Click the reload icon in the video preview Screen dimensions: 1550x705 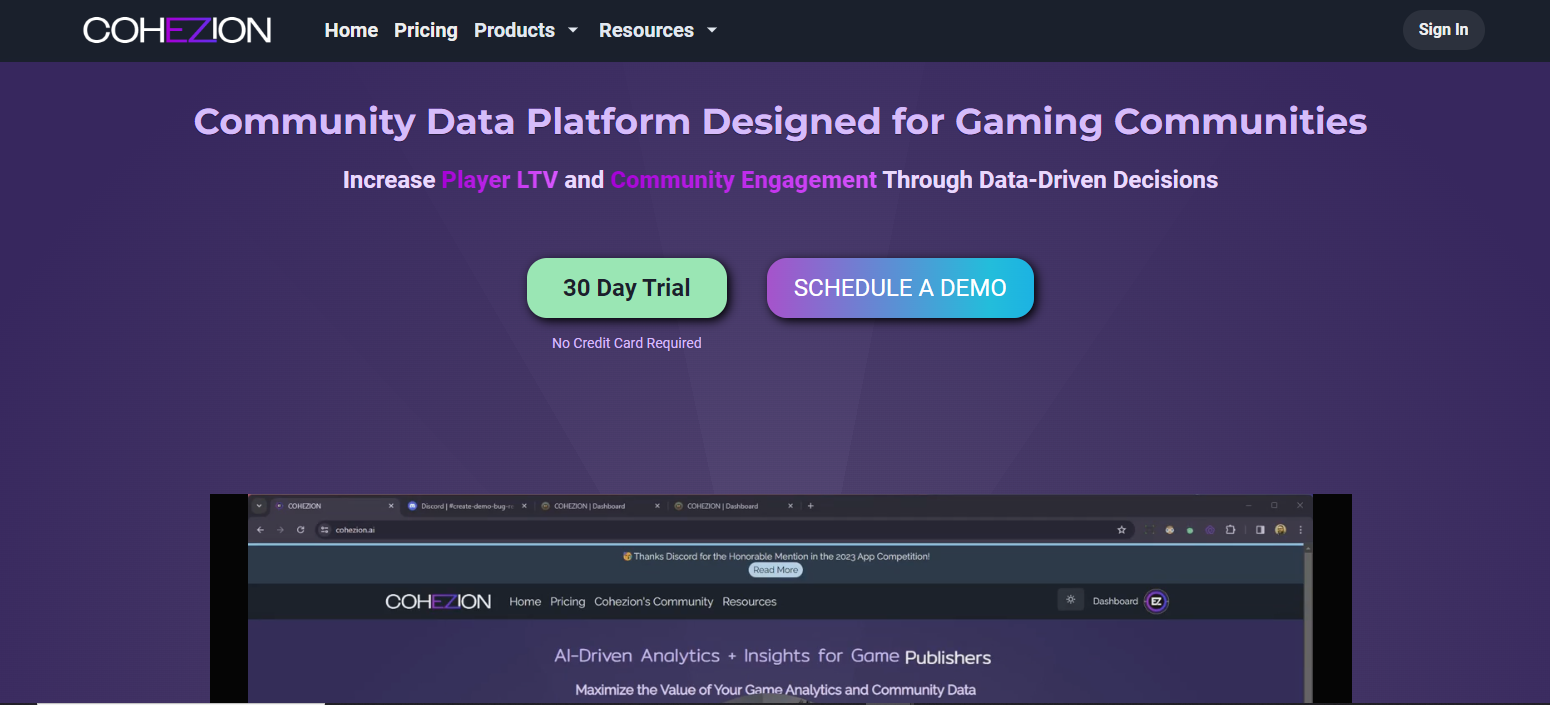click(300, 530)
